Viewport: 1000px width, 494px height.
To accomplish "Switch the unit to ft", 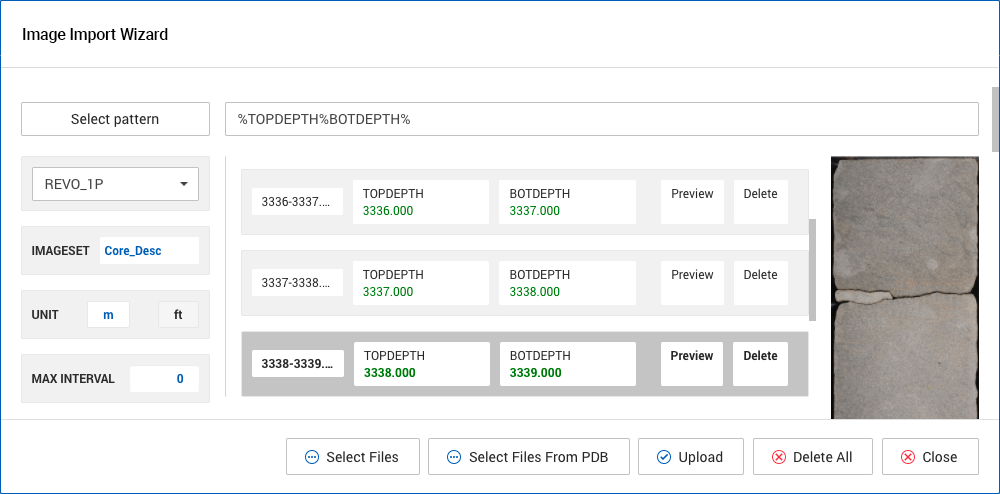I will 178,315.
